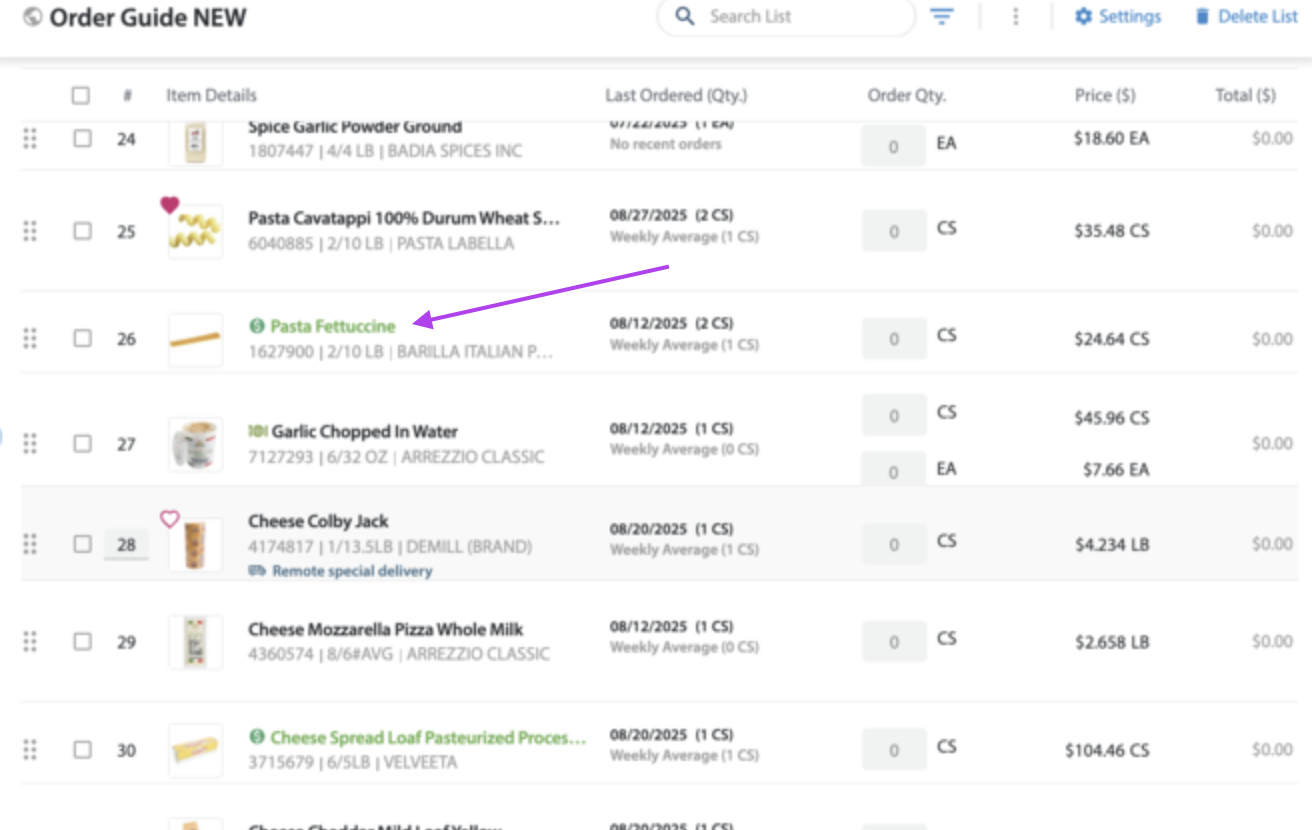Toggle the select-all checkbox in the header
1312x830 pixels.
[x=81, y=96]
